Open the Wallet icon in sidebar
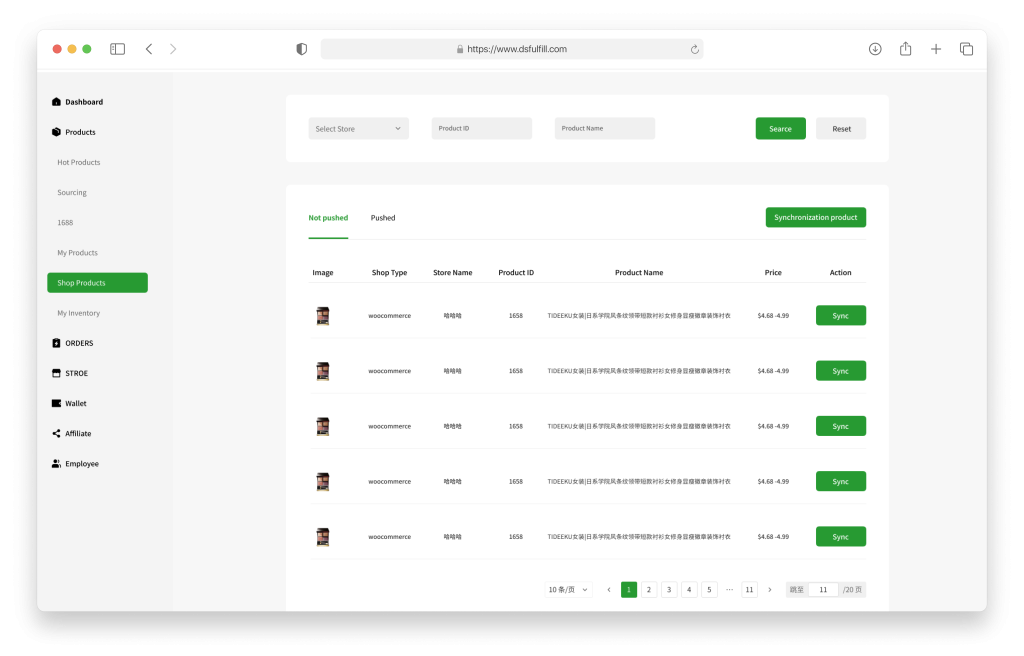1024x656 pixels. click(56, 403)
